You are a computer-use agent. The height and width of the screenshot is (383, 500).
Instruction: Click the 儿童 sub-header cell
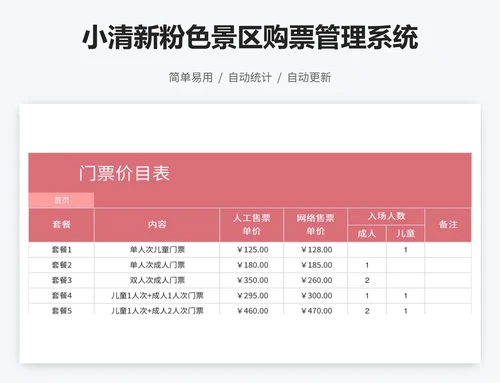(405, 233)
